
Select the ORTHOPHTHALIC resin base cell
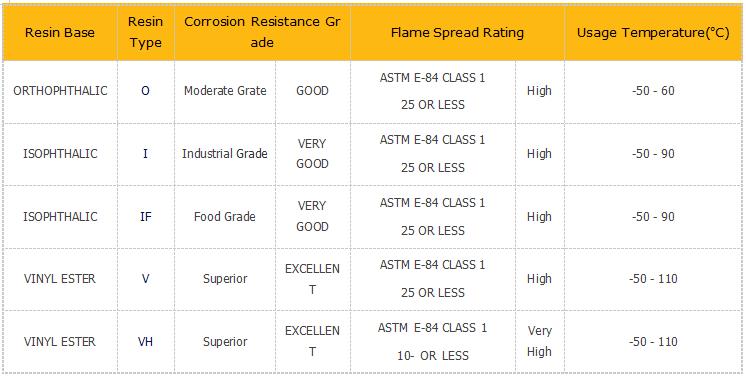tap(60, 91)
